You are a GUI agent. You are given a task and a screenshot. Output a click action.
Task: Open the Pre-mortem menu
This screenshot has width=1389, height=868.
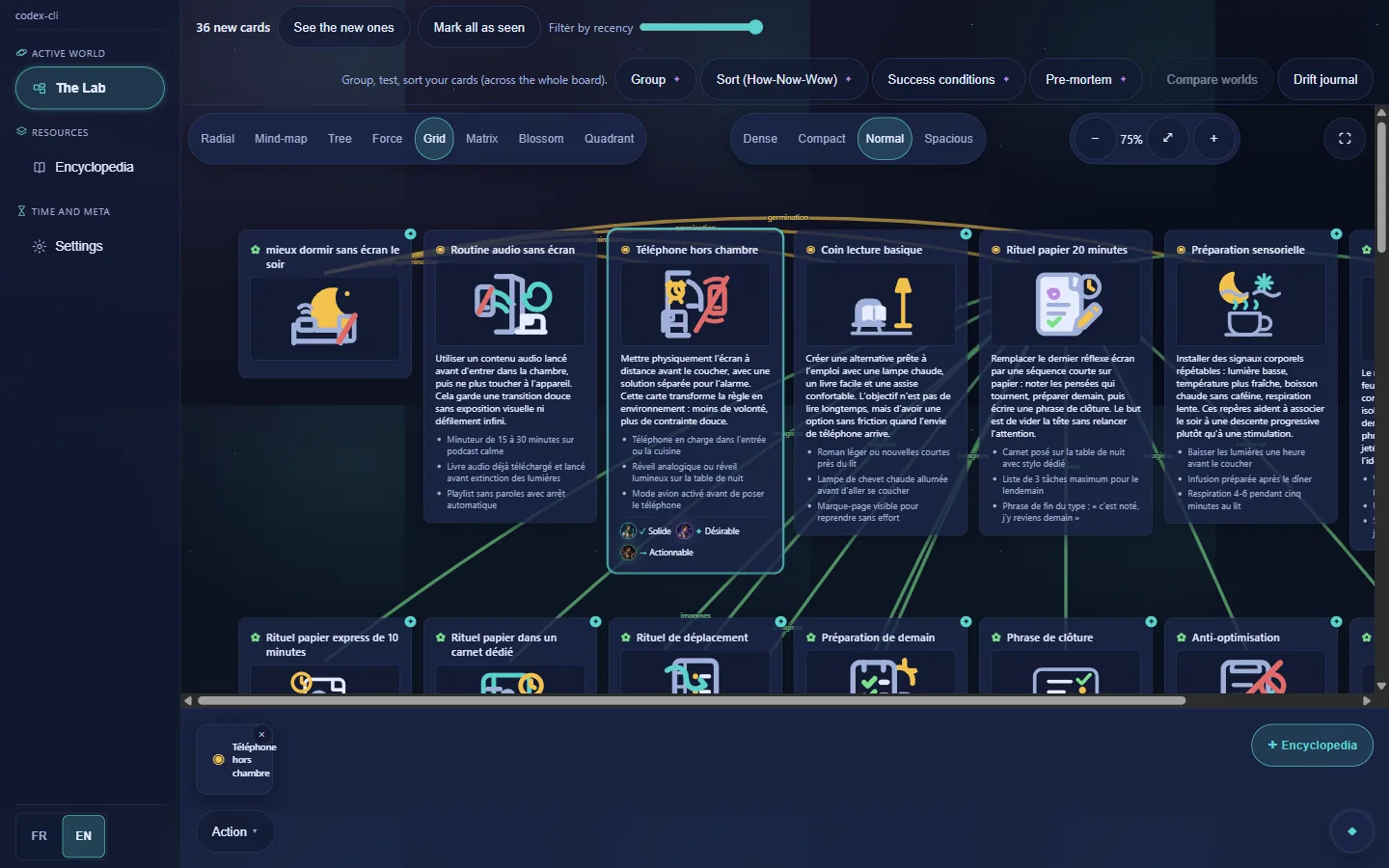[x=1086, y=79]
